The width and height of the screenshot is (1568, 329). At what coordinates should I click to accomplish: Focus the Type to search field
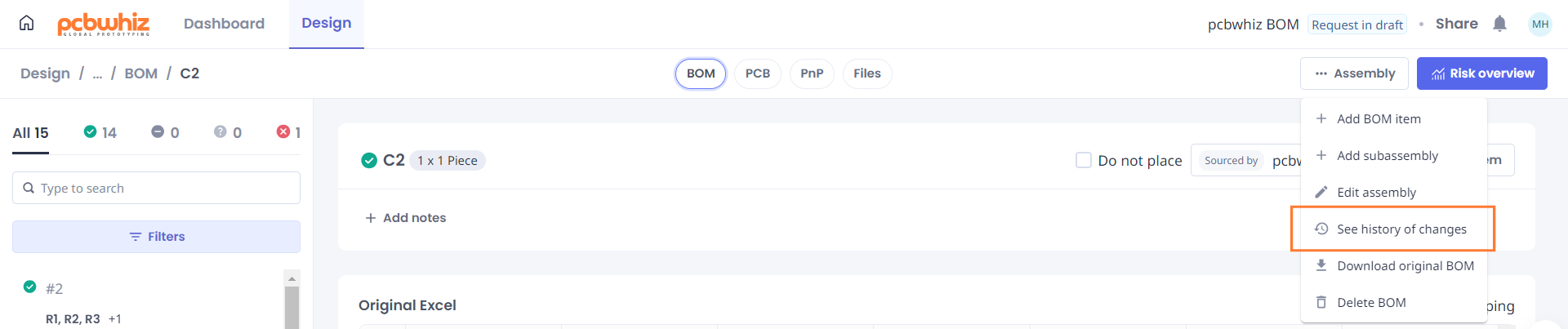coord(156,188)
